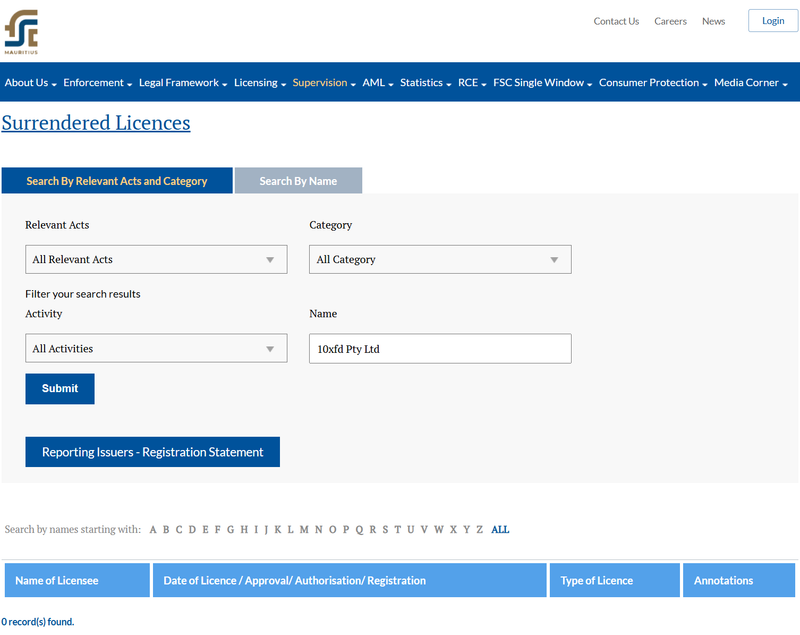
Task: Filter names starting with M
Action: [304, 529]
